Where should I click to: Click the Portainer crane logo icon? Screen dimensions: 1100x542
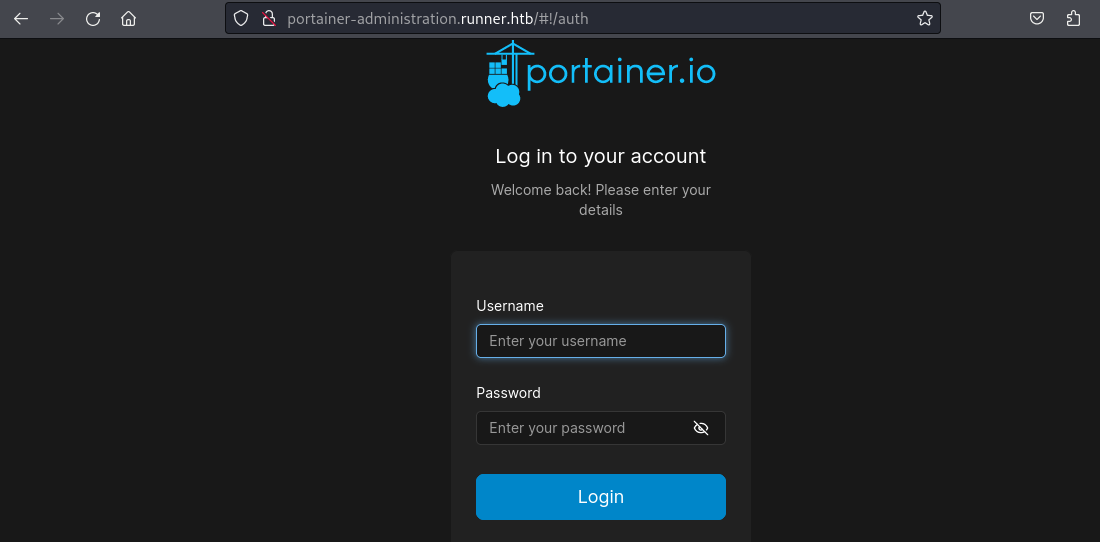point(505,73)
